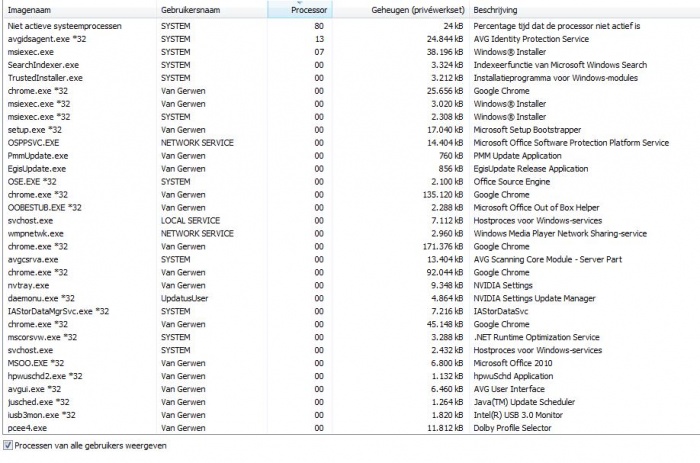Screen dimensions: 700x463
Task: Select iusb3mon.exe *32 process
Action: pyautogui.click(x=352, y=414)
